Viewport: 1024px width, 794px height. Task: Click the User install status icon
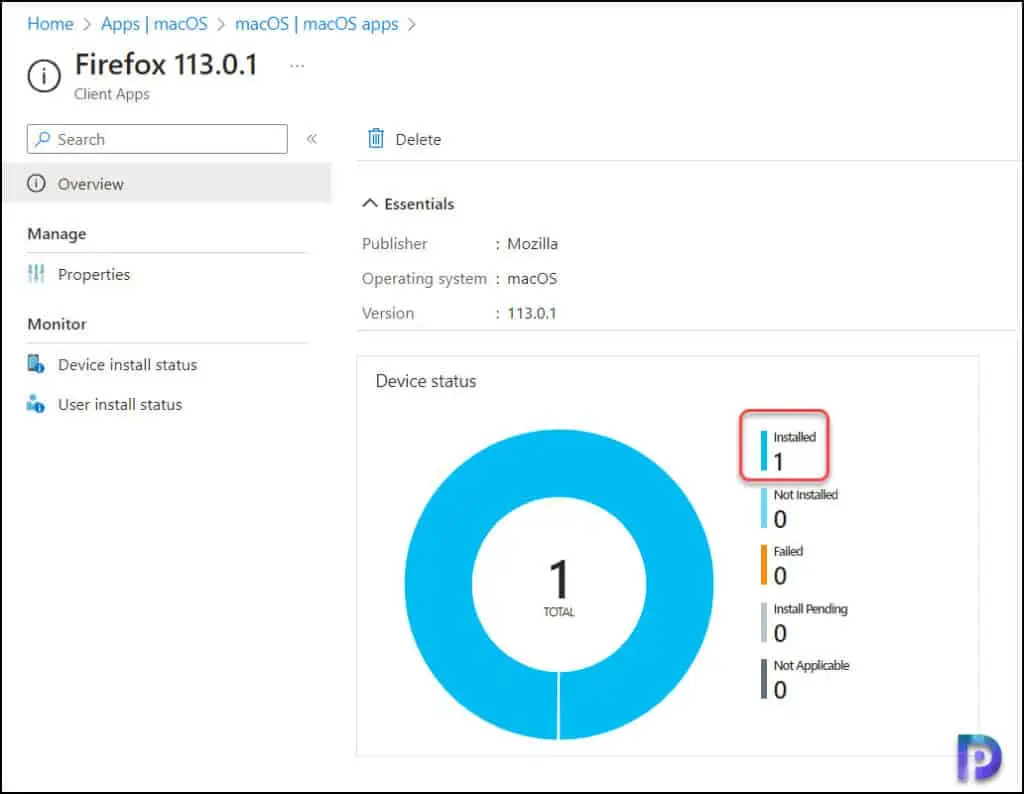click(x=36, y=404)
